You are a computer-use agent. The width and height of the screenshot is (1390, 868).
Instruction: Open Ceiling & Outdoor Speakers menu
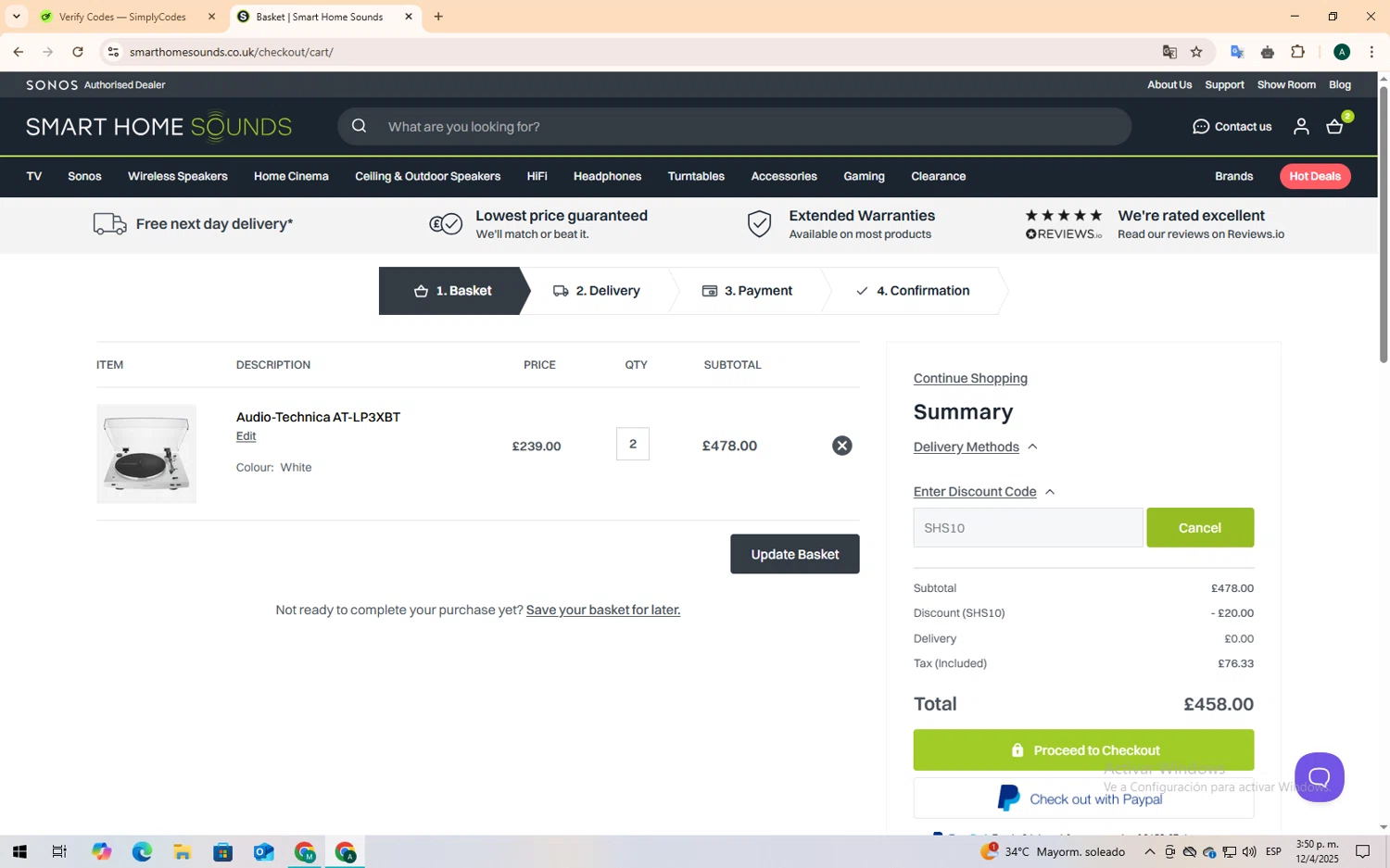coord(427,176)
